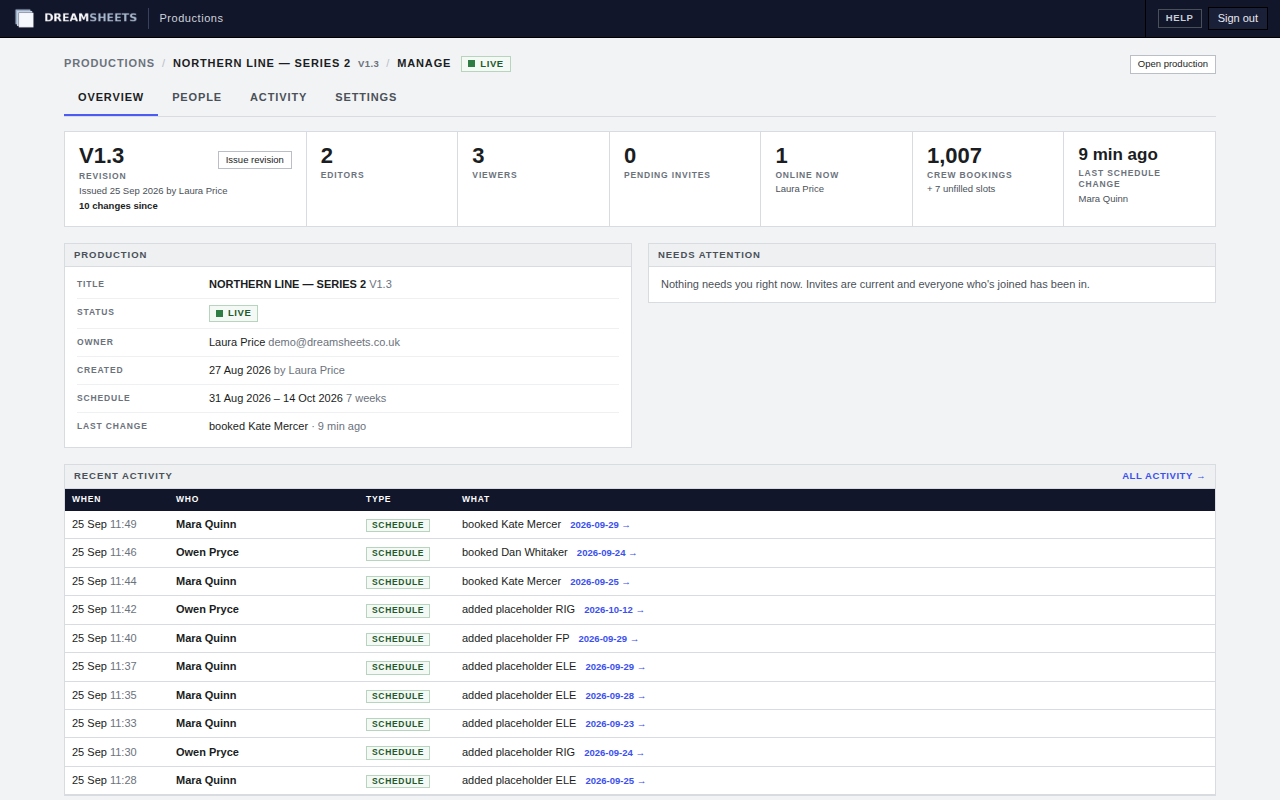This screenshot has width=1280, height=800.
Task: Open 2026-09-29 link for placeholder FP
Action: click(x=608, y=639)
